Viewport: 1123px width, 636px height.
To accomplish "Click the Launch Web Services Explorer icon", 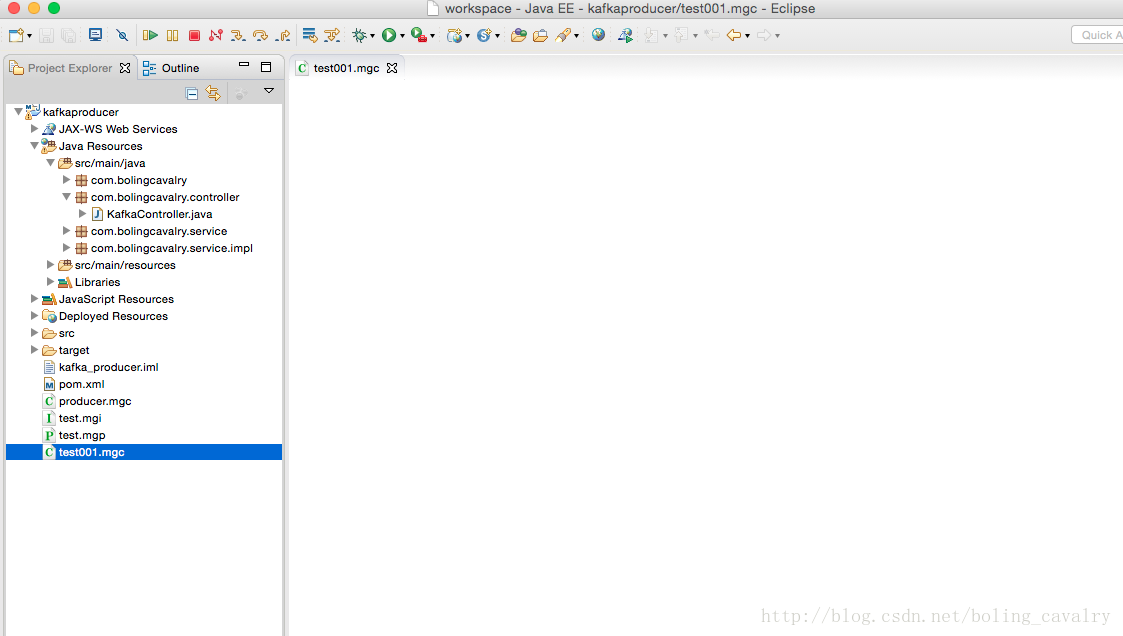I will click(x=625, y=35).
